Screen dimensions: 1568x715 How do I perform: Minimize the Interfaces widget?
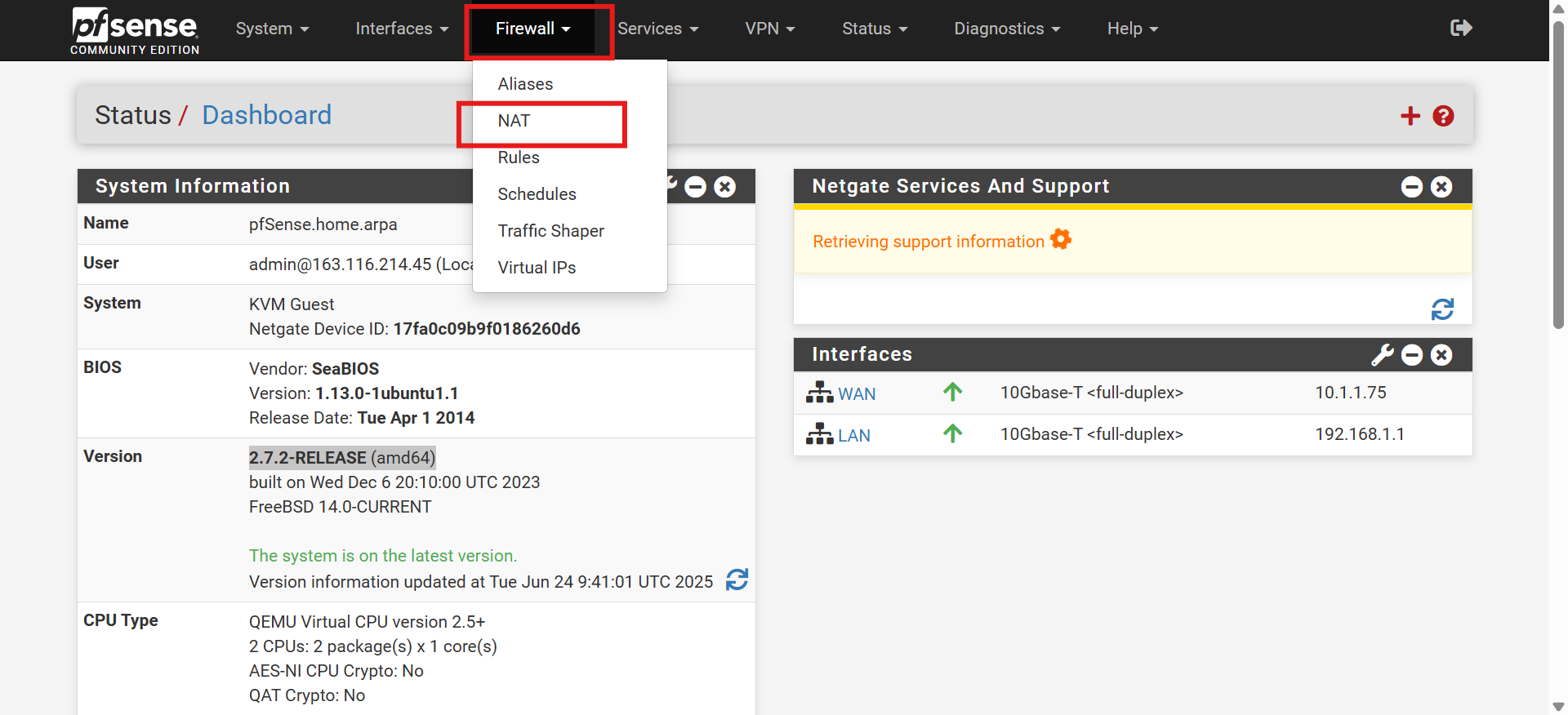click(1412, 355)
